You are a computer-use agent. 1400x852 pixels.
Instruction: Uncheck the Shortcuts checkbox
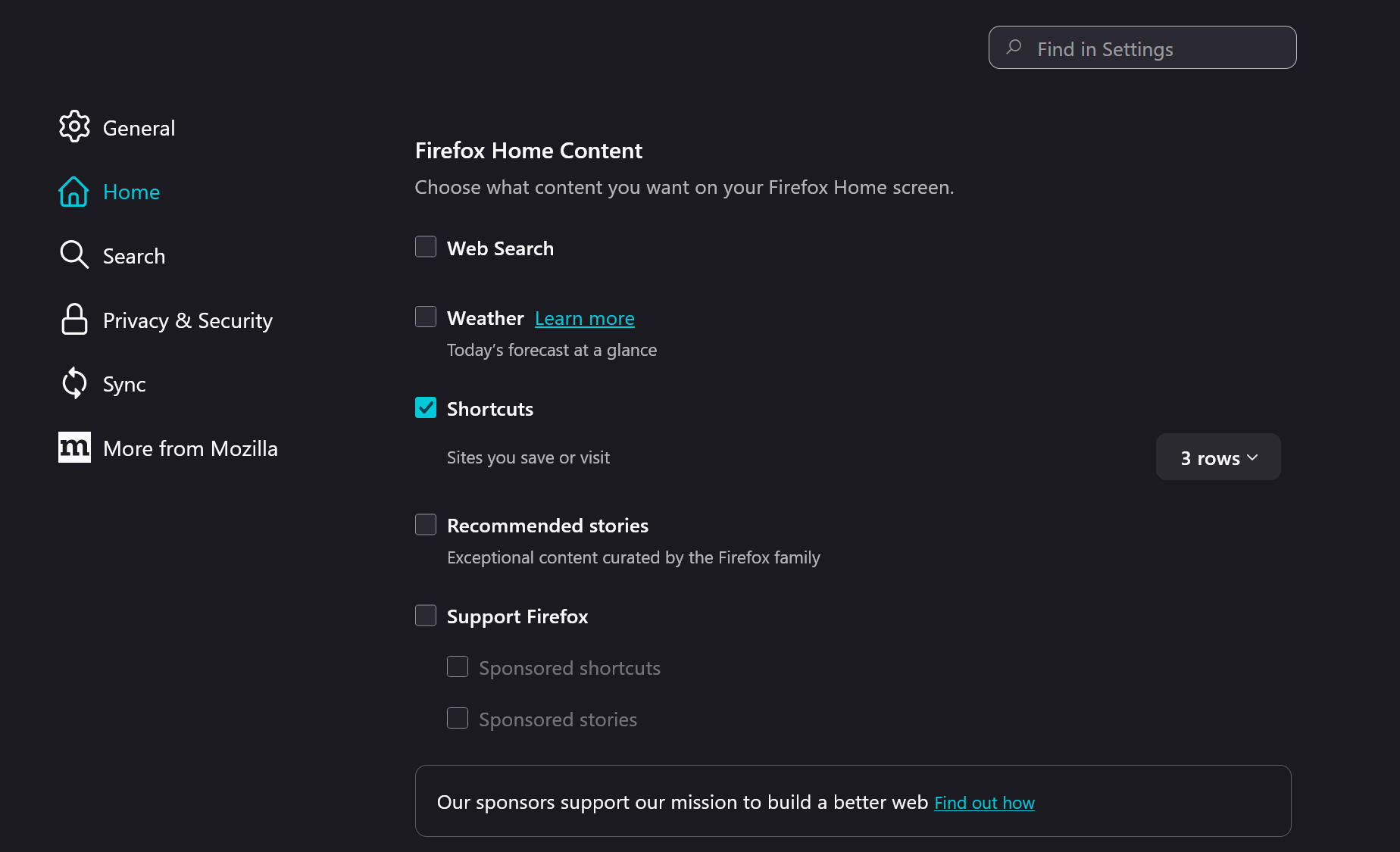426,407
